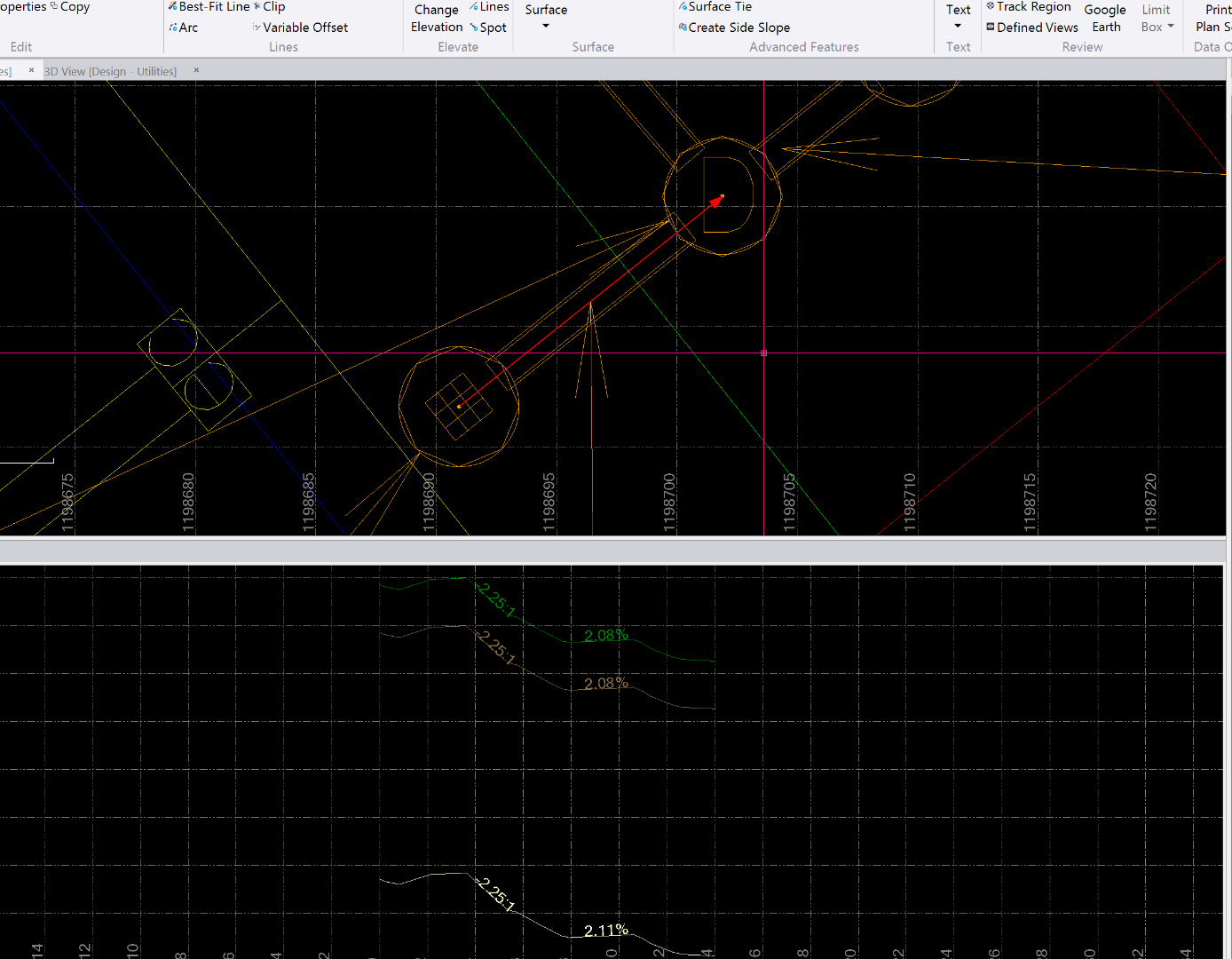Open Defined Views from the Review group
This screenshot has height=959, width=1232.
point(991,28)
